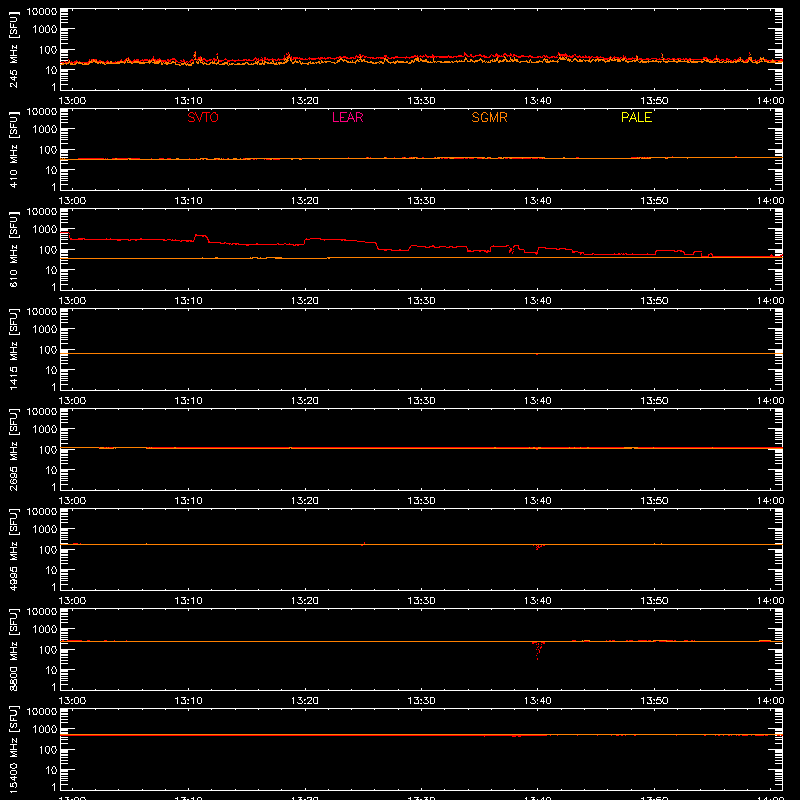This screenshot has height=800, width=800.
Task: Click the 10000 tick value on 15400 MHz axis
Action: pyautogui.click(x=42, y=712)
